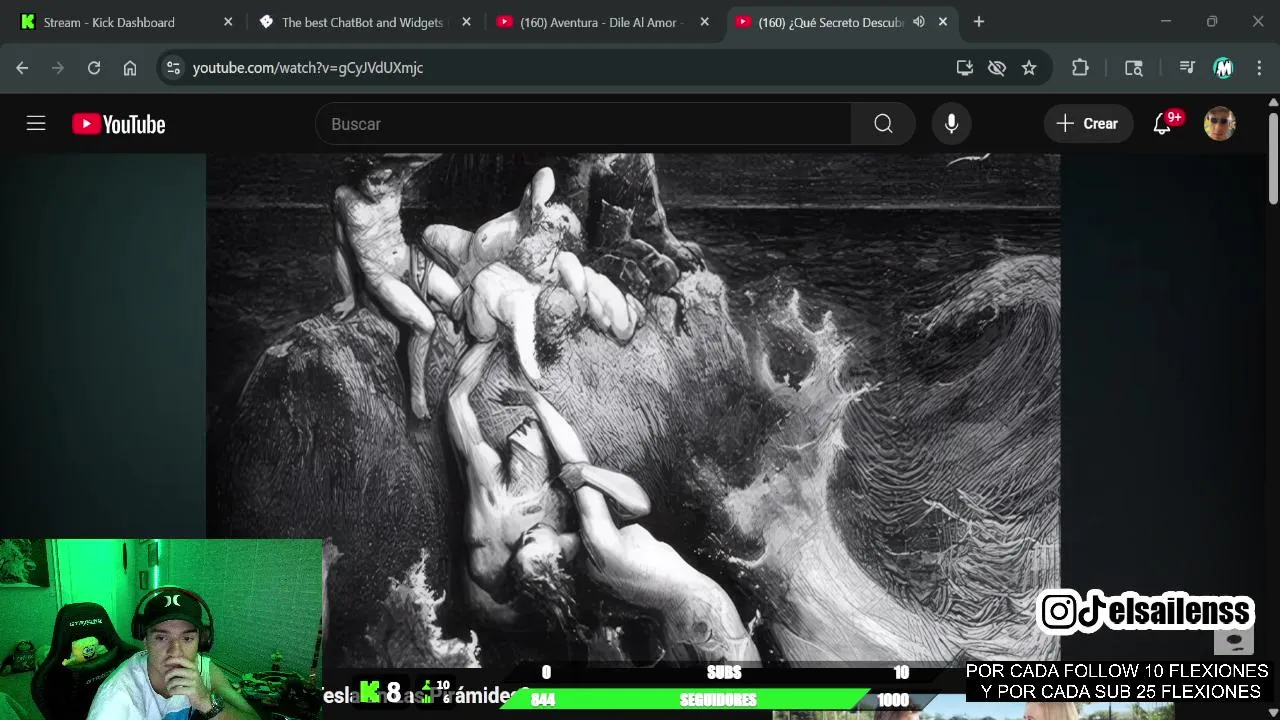This screenshot has height=720, width=1280.
Task: Reload the current YouTube page
Action: tap(94, 68)
